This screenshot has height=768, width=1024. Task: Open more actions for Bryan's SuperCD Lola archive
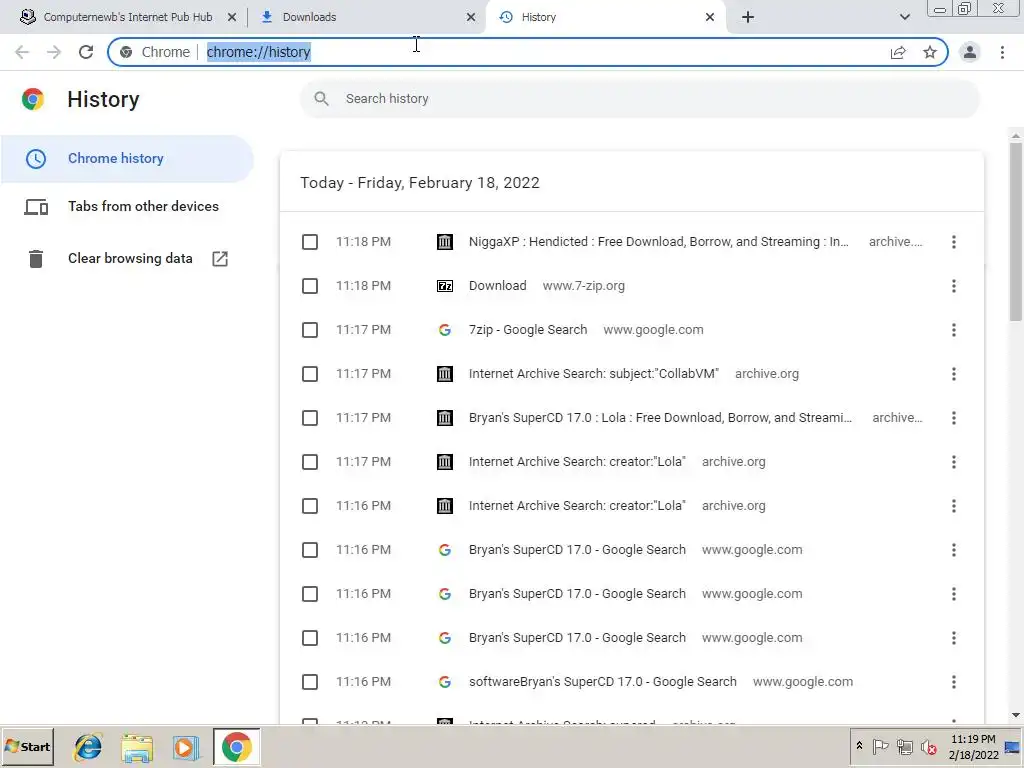pos(953,418)
